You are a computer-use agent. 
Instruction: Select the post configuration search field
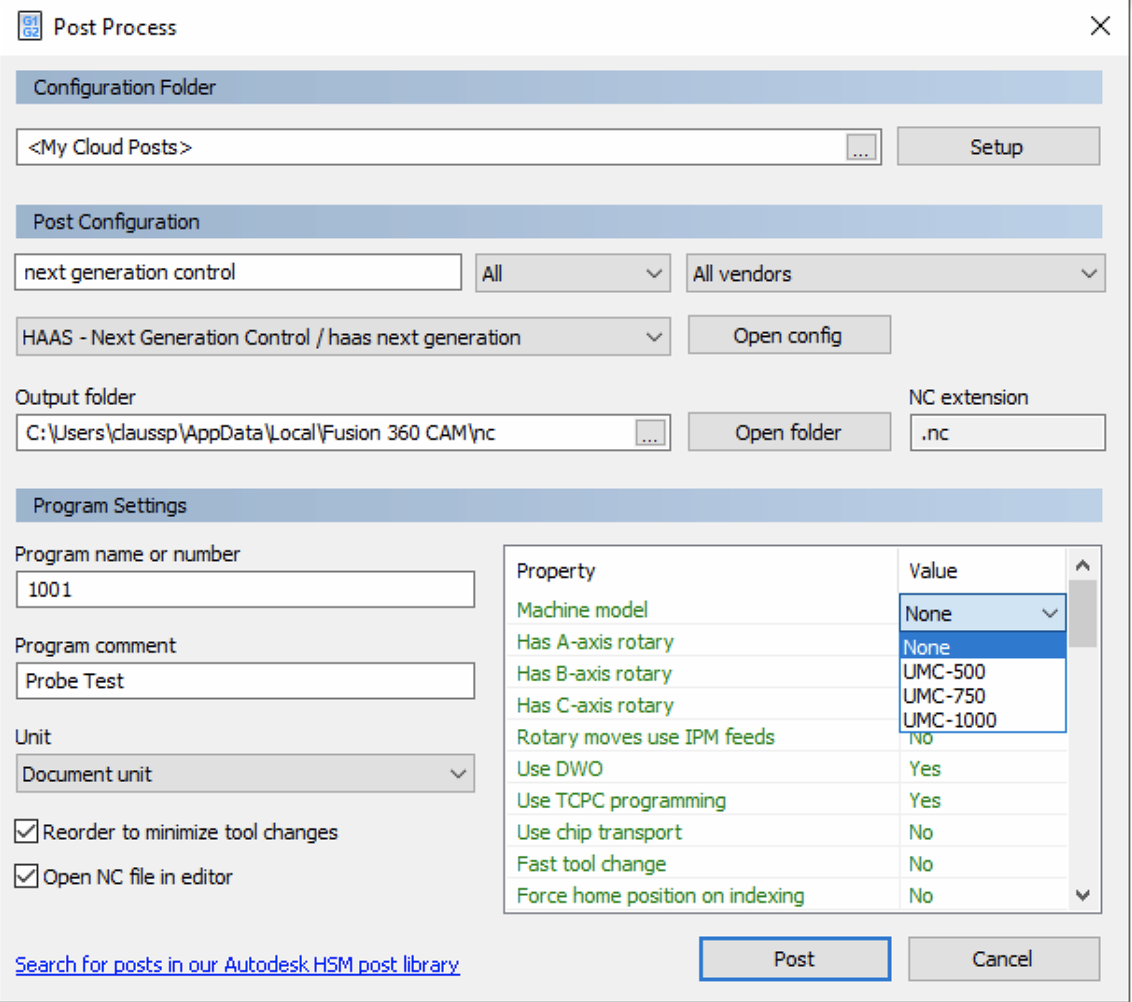[x=237, y=272]
